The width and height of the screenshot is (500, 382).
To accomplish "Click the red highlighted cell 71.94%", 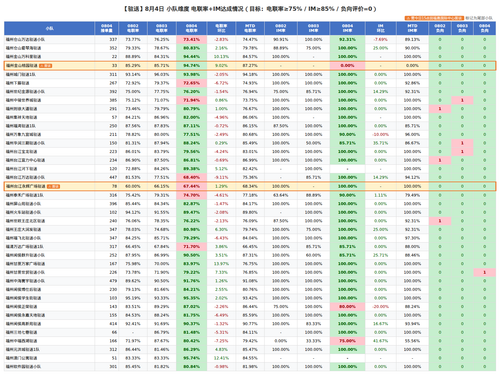I will pyautogui.click(x=191, y=100).
